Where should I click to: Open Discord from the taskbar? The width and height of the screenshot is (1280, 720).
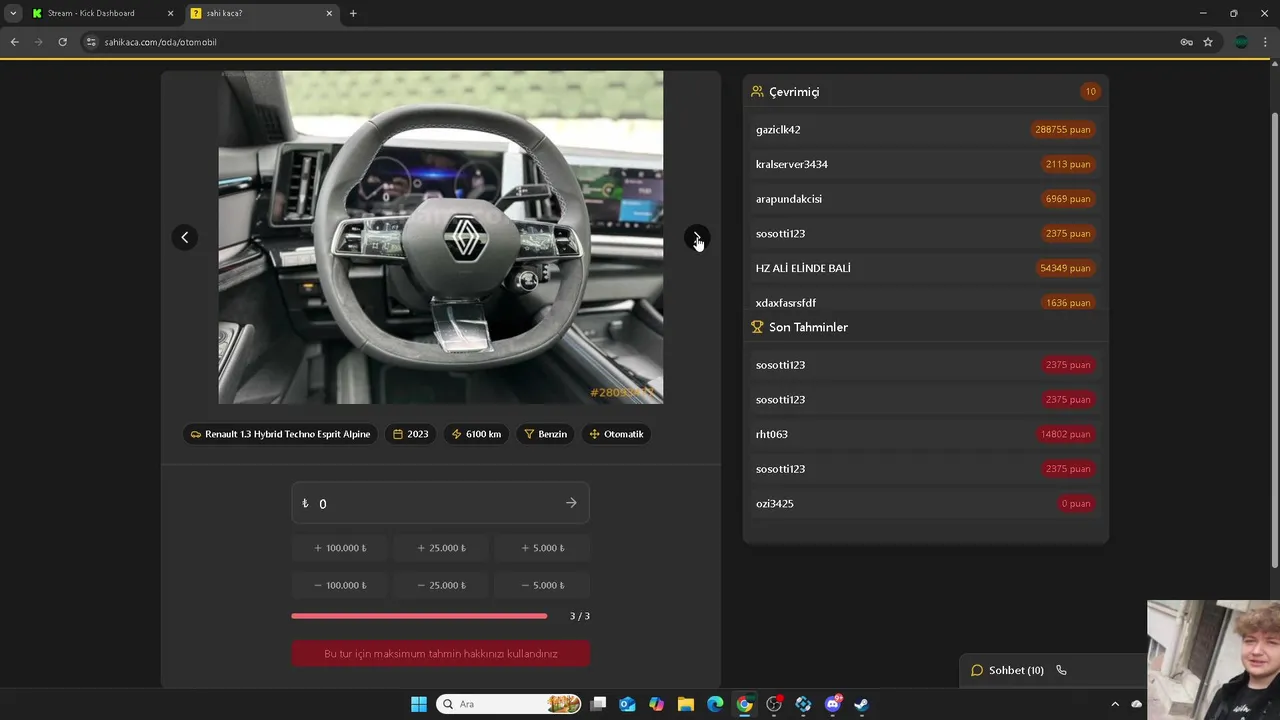coord(832,704)
